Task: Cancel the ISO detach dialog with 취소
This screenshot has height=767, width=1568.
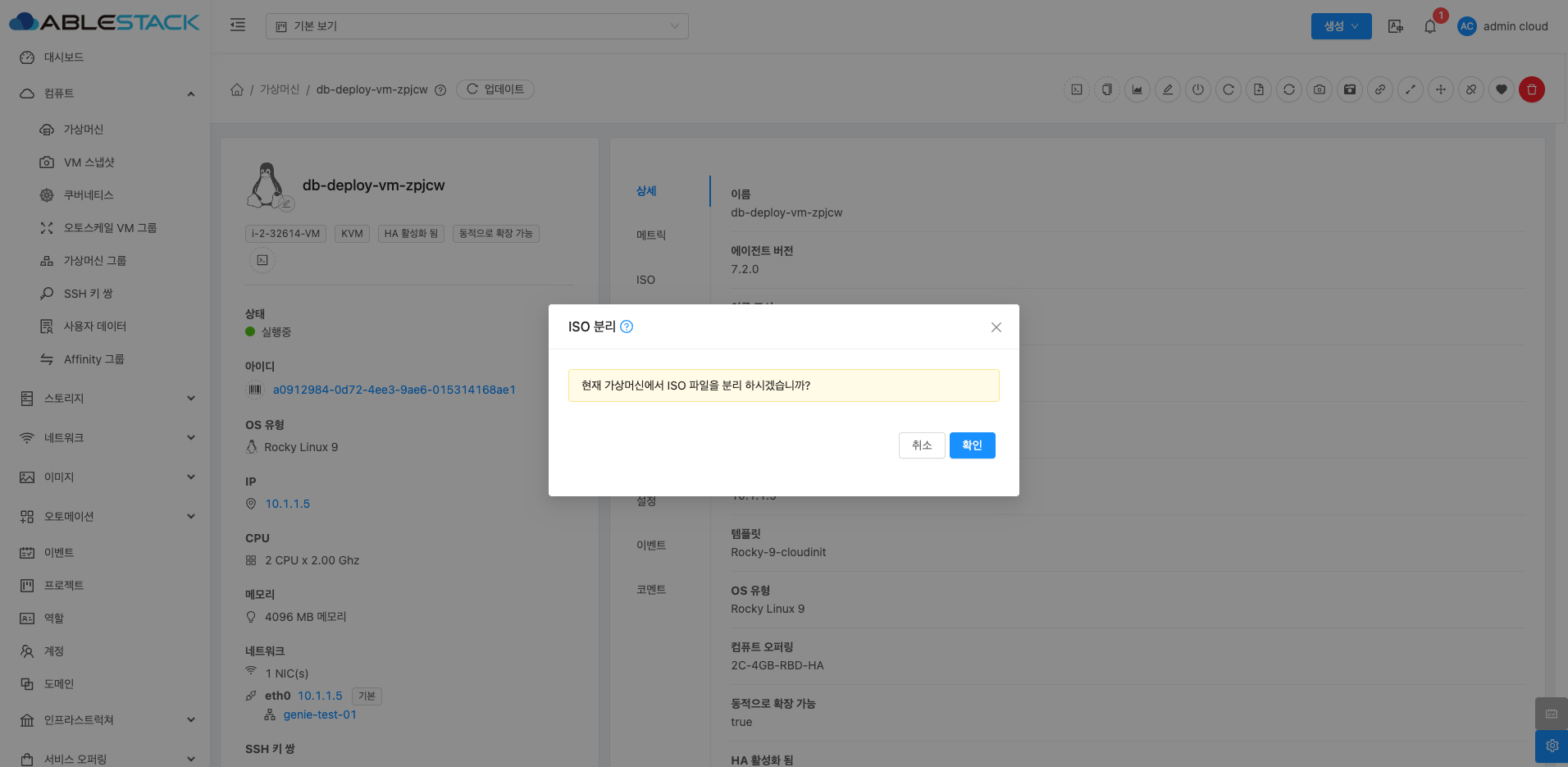Action: 922,445
